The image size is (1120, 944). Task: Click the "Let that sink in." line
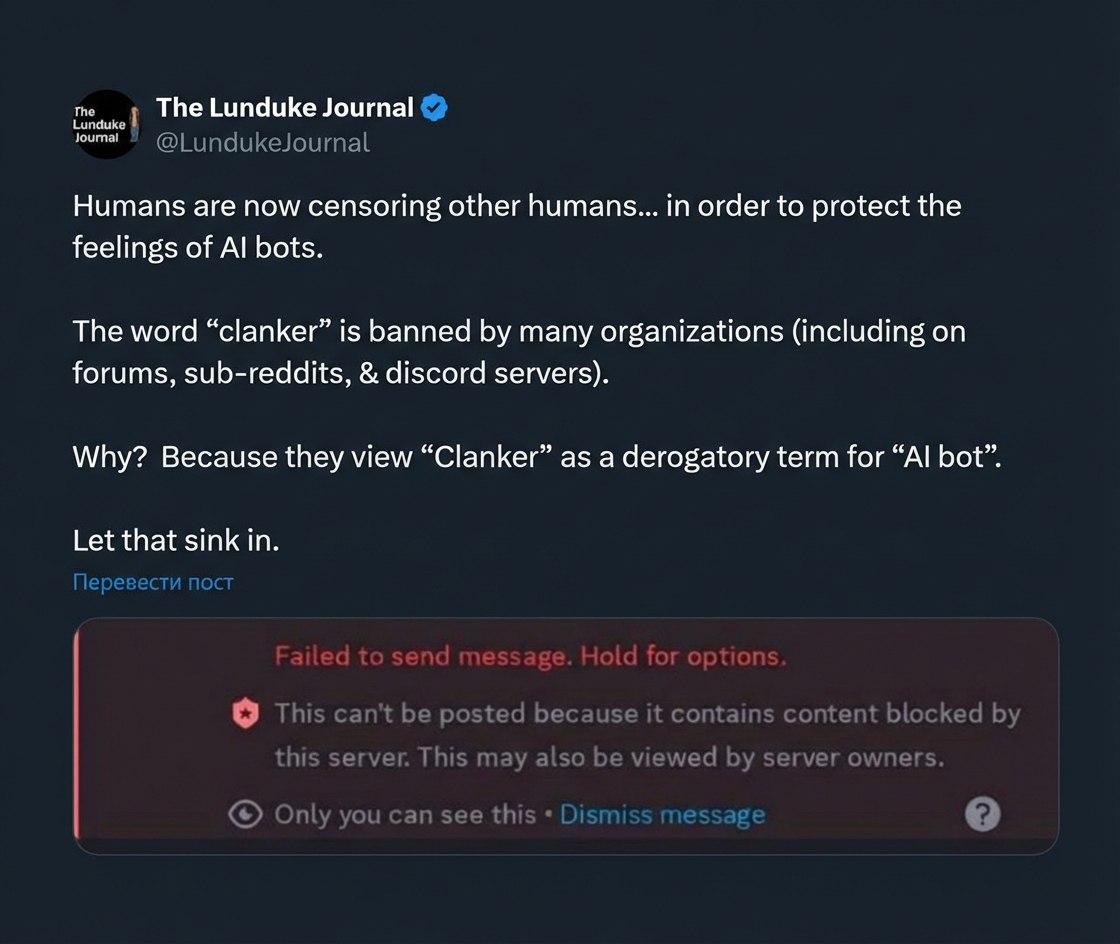click(x=176, y=541)
